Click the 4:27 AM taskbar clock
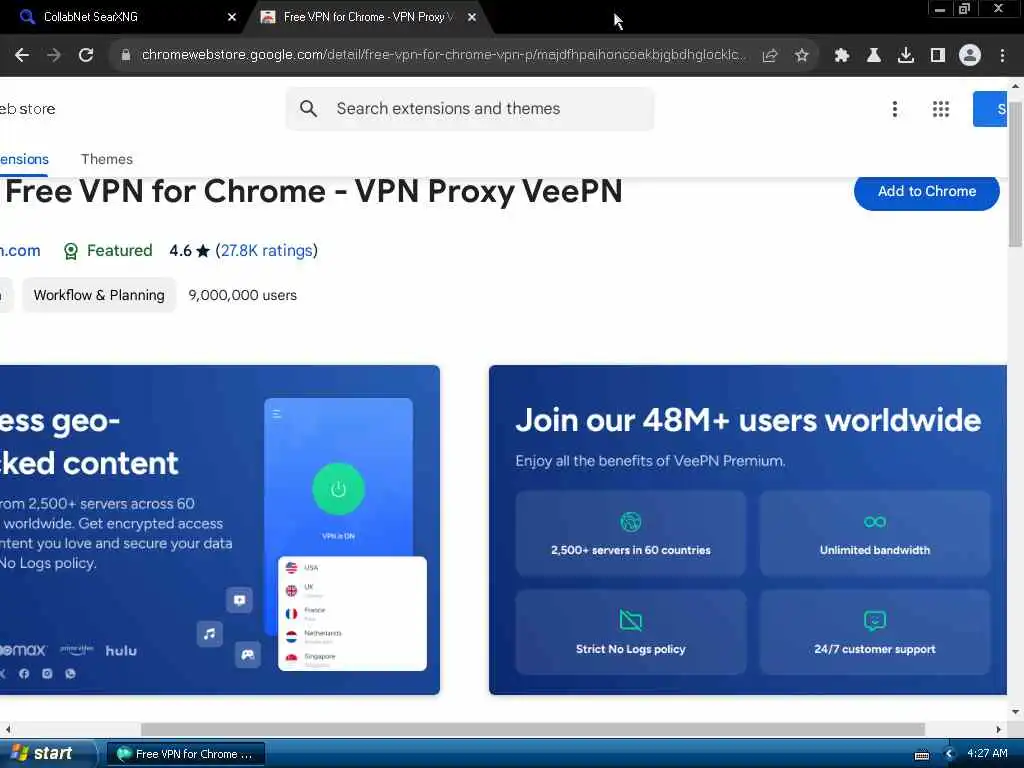The height and width of the screenshot is (768, 1024). pyautogui.click(x=987, y=754)
